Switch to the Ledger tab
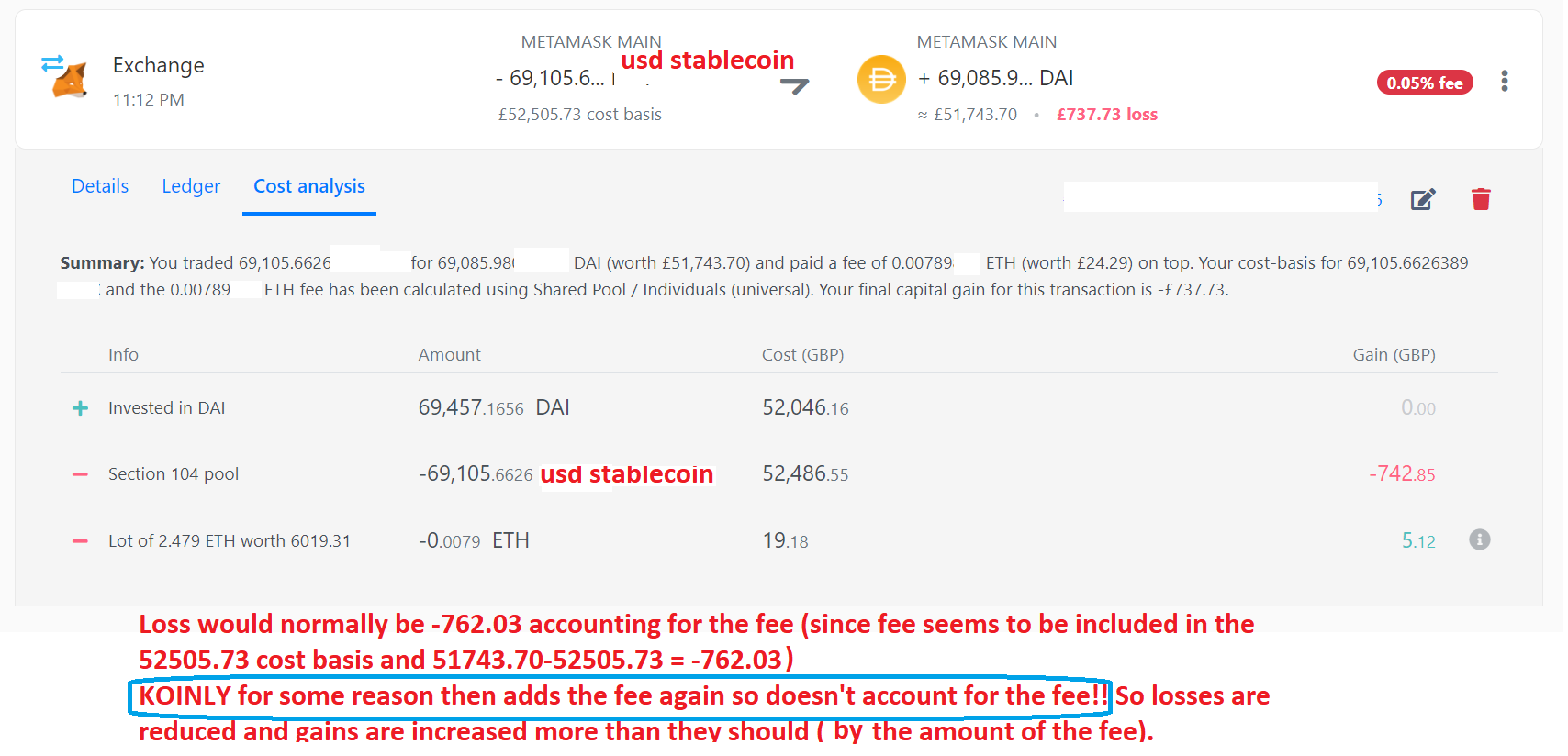Image resolution: width=1568 pixels, height=756 pixels. [x=191, y=186]
